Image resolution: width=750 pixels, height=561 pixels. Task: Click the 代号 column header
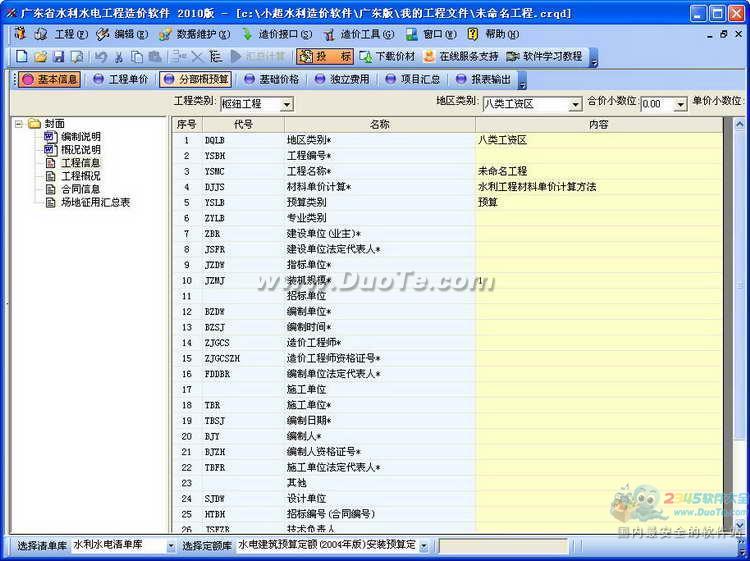coord(243,125)
